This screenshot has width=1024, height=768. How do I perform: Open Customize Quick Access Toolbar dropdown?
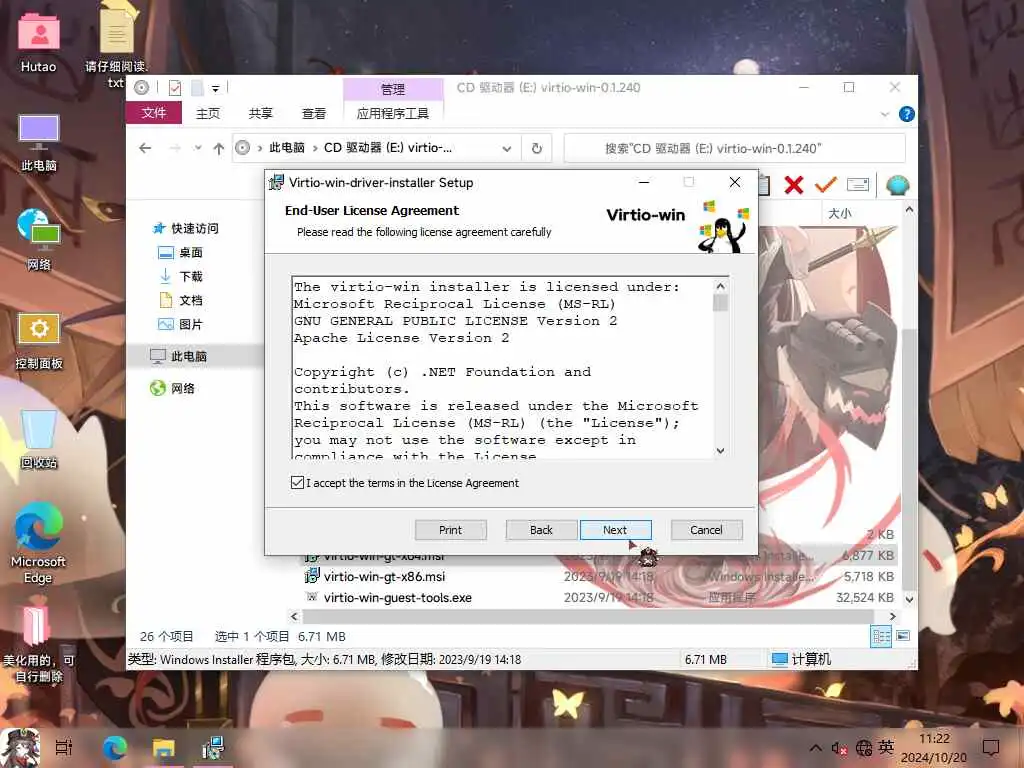[216, 88]
